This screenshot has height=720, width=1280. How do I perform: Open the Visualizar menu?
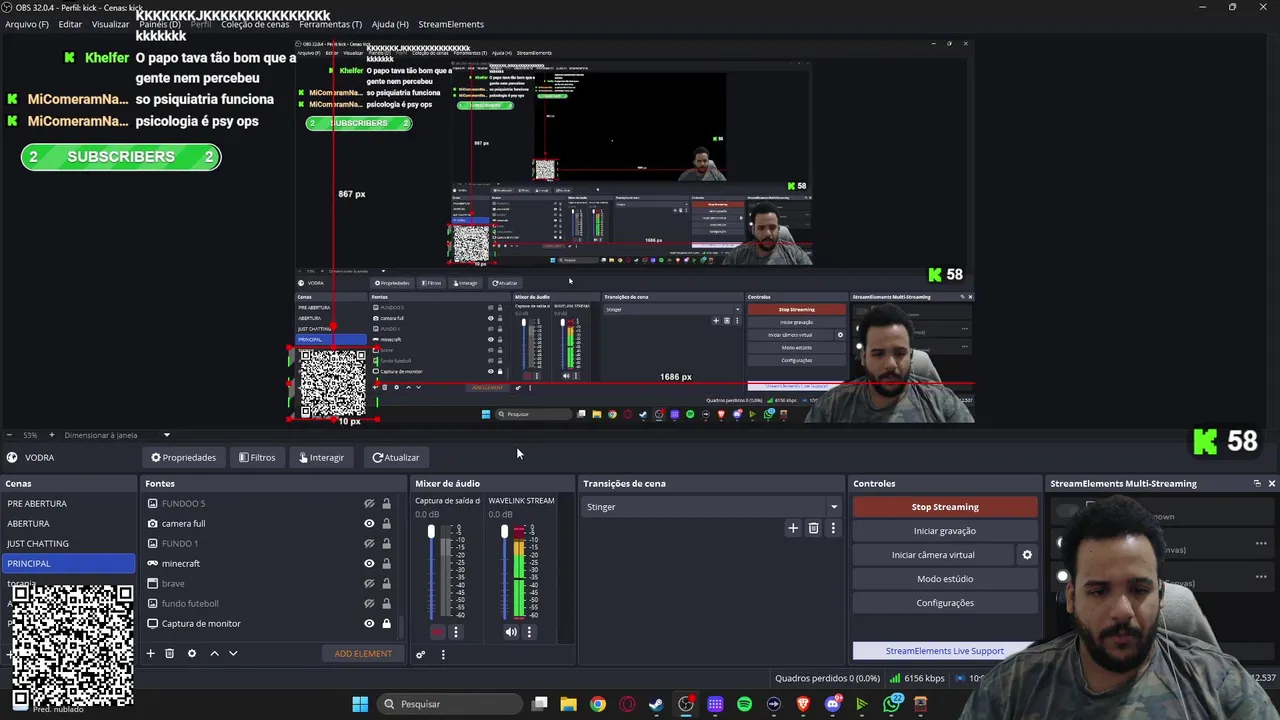point(110,24)
